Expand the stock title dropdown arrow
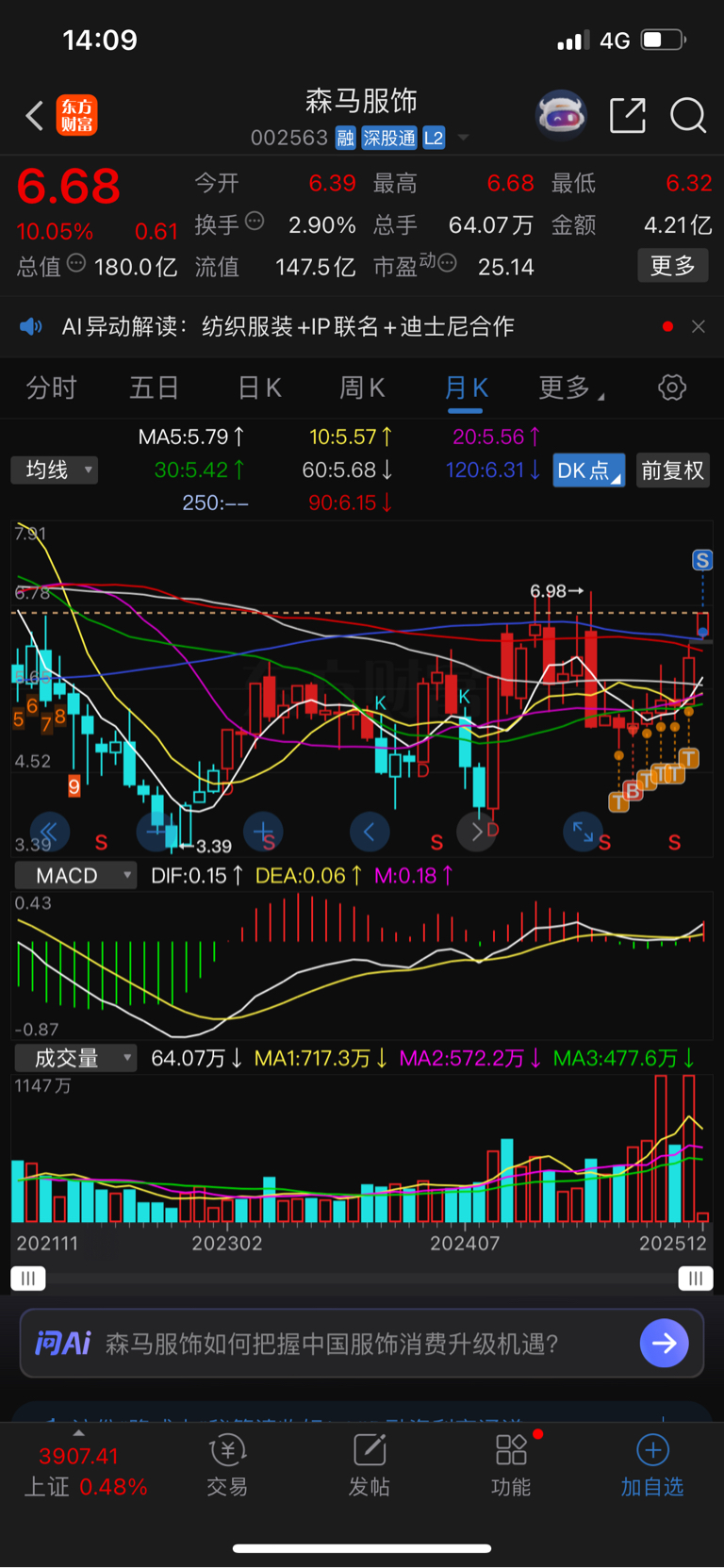Screen dimensions: 724x1568 tap(463, 139)
